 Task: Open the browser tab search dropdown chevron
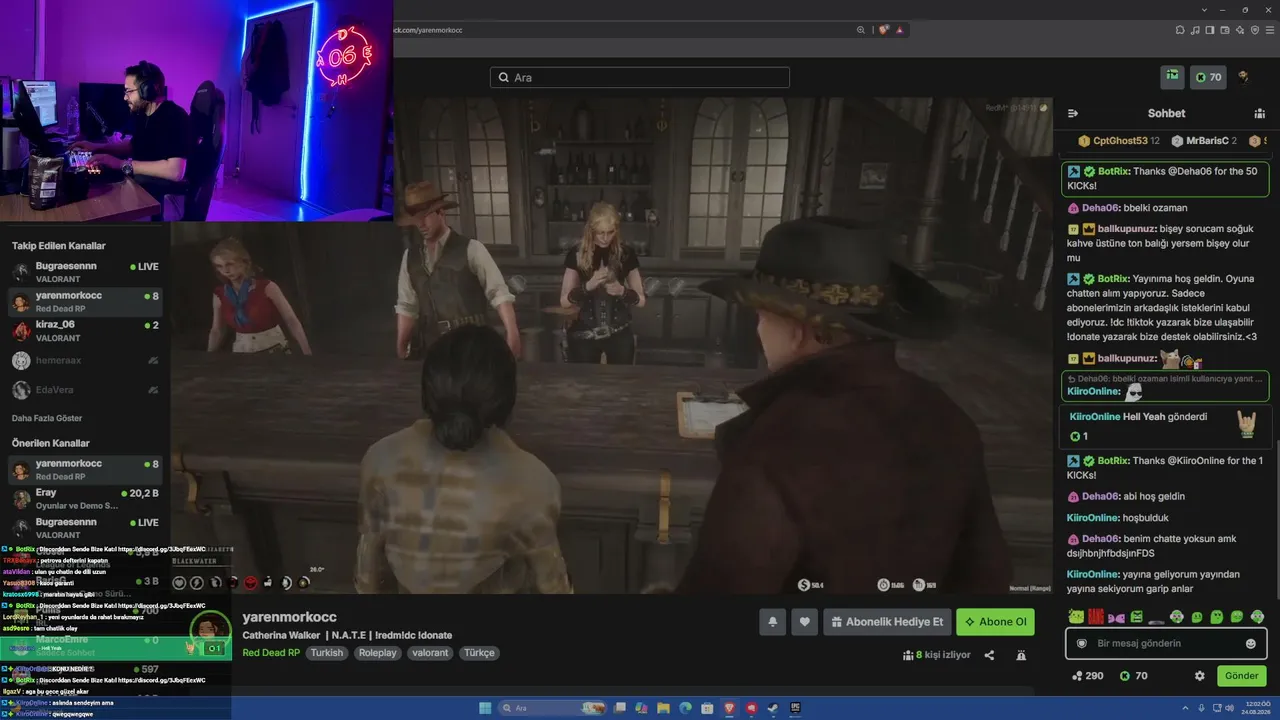[1203, 10]
